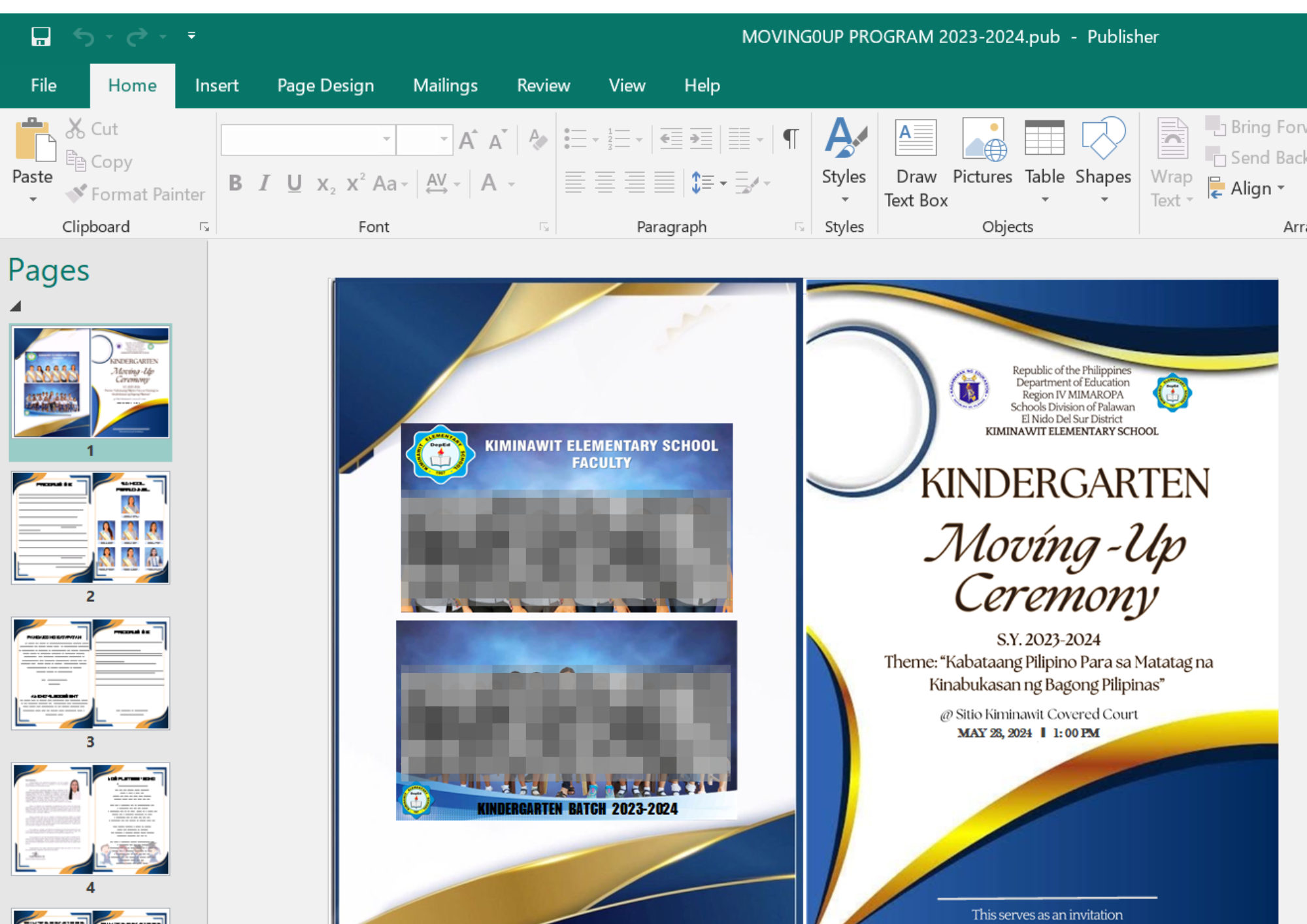Open the Paragraph dialog launcher
Viewport: 1307px width, 924px height.
799,227
